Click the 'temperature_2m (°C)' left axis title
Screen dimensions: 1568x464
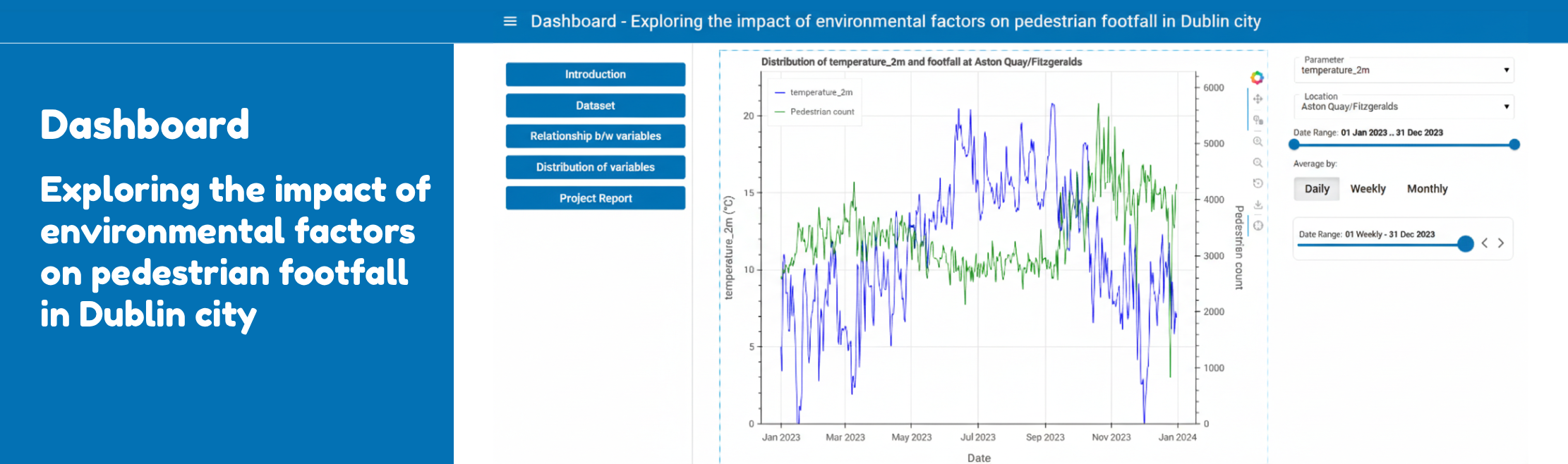tap(729, 248)
